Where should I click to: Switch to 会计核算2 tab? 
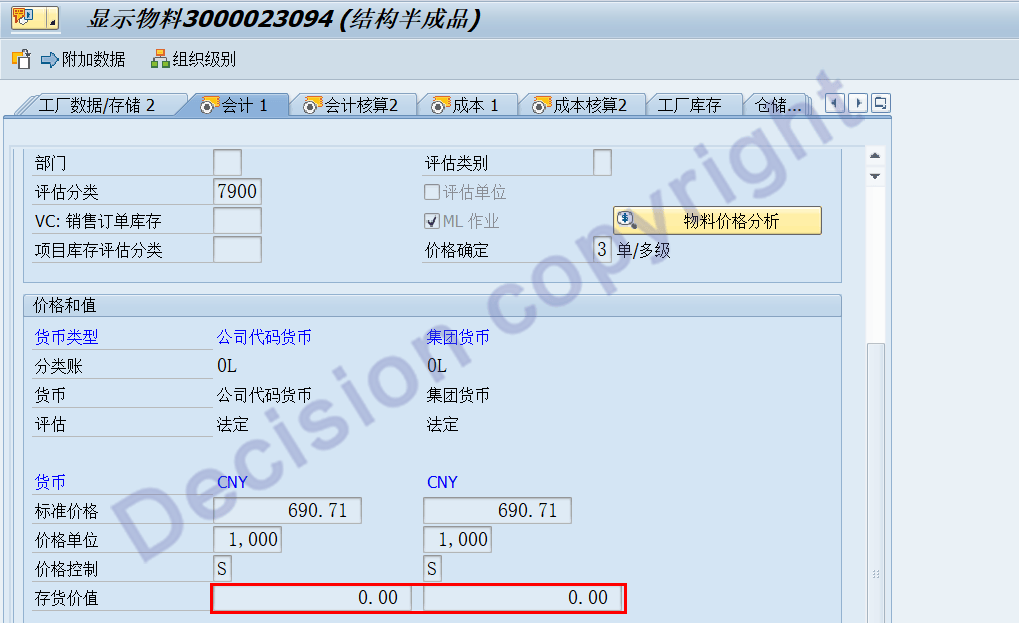point(351,105)
